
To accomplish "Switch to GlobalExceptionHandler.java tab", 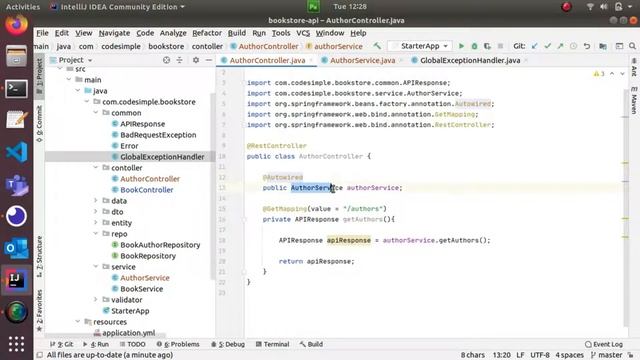I will [470, 60].
